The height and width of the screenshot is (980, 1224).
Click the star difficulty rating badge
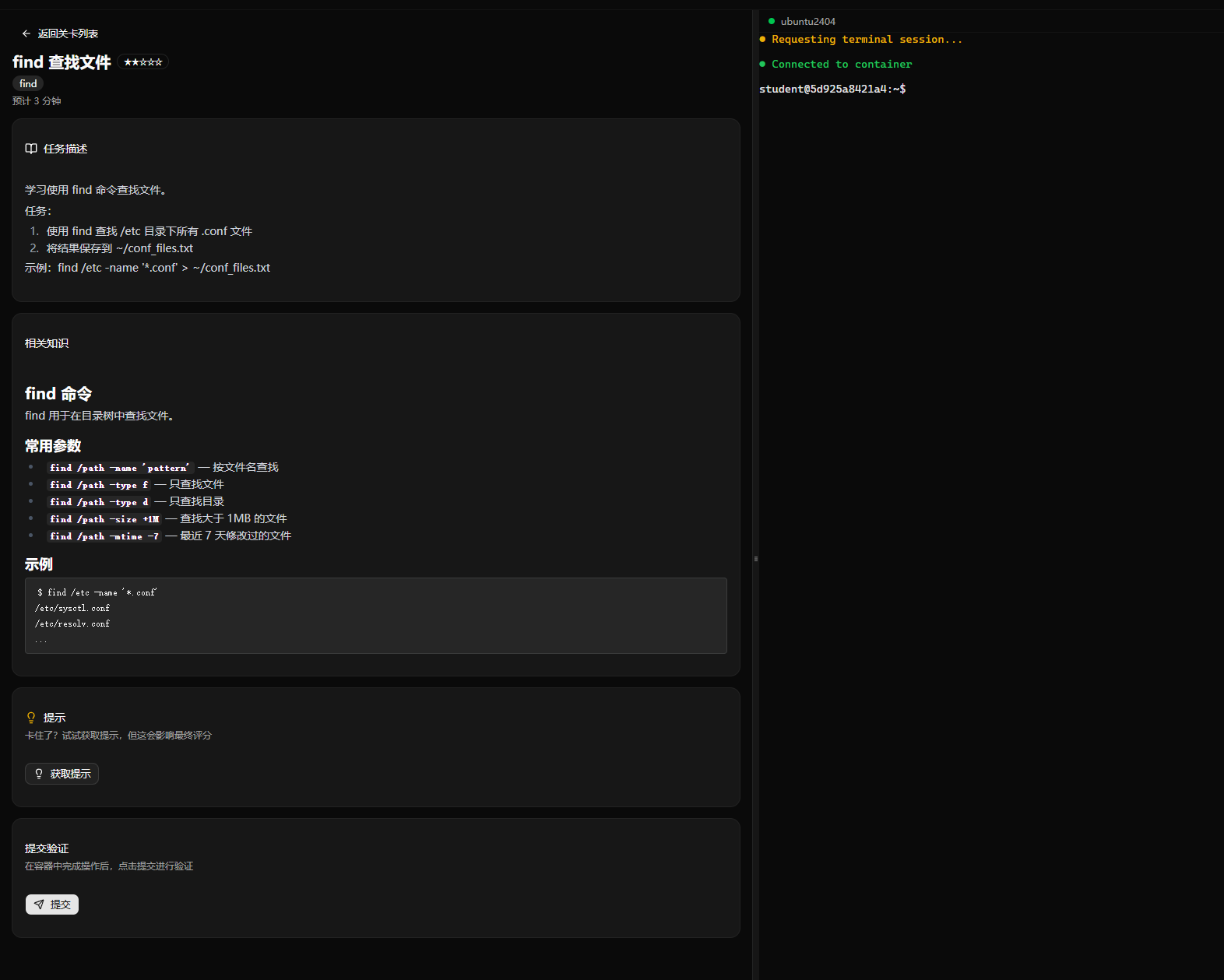pyautogui.click(x=143, y=62)
